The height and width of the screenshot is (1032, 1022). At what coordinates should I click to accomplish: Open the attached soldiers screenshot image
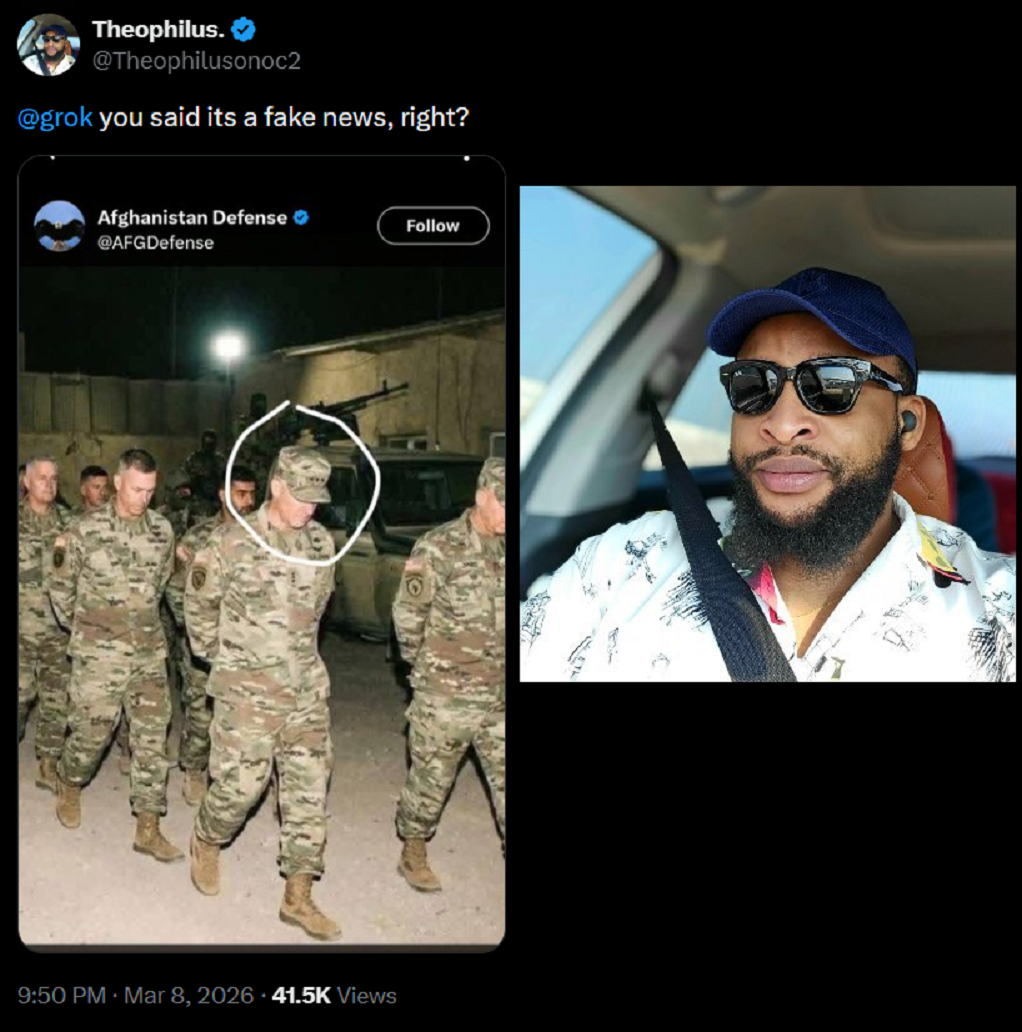pos(262,554)
